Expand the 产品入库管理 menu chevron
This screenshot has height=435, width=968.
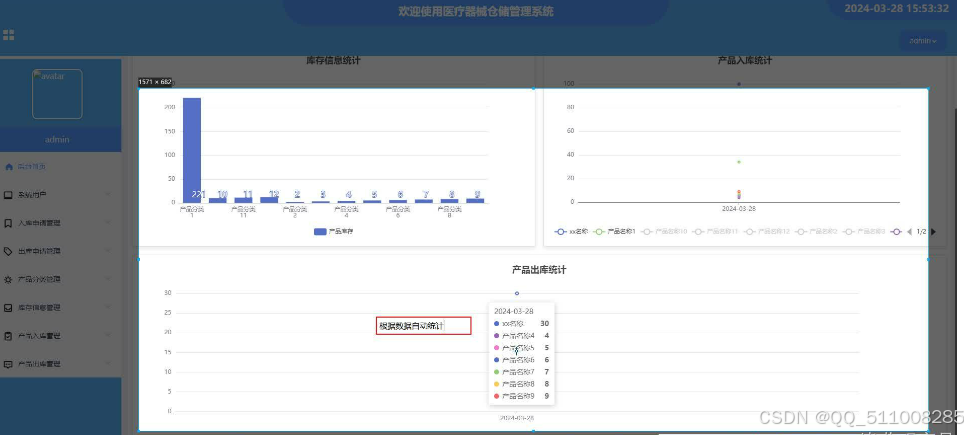108,336
